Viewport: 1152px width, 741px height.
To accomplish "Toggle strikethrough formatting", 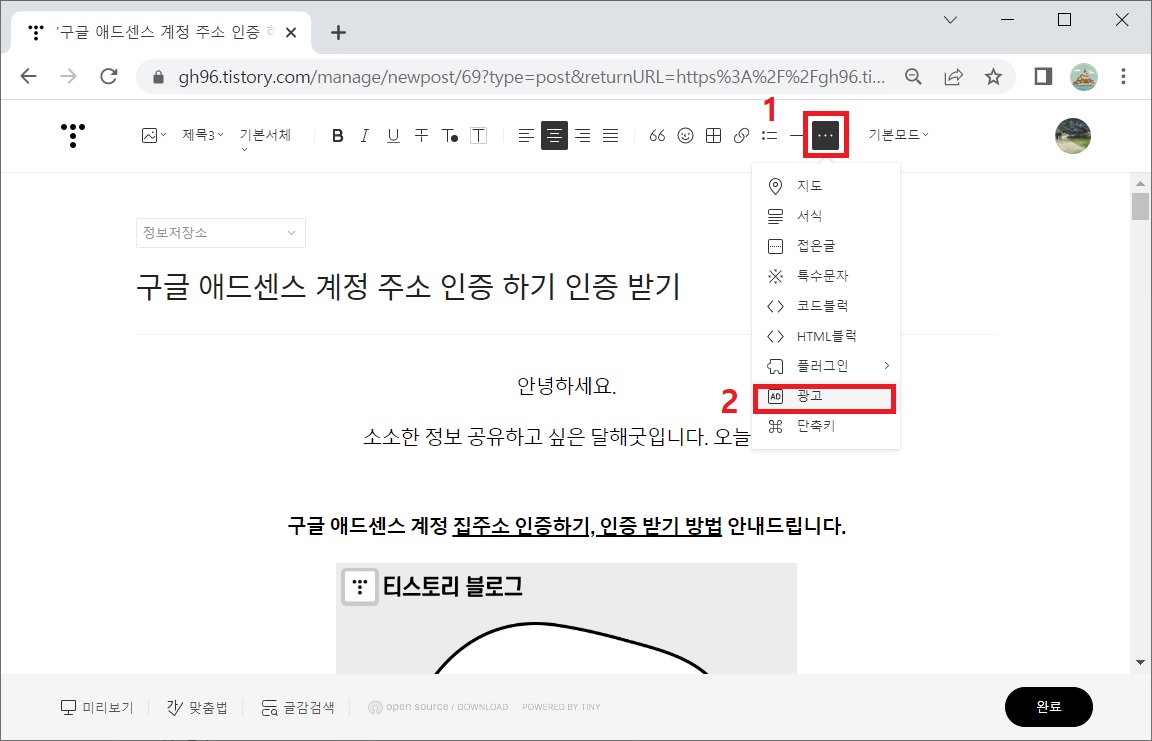I will coord(421,135).
